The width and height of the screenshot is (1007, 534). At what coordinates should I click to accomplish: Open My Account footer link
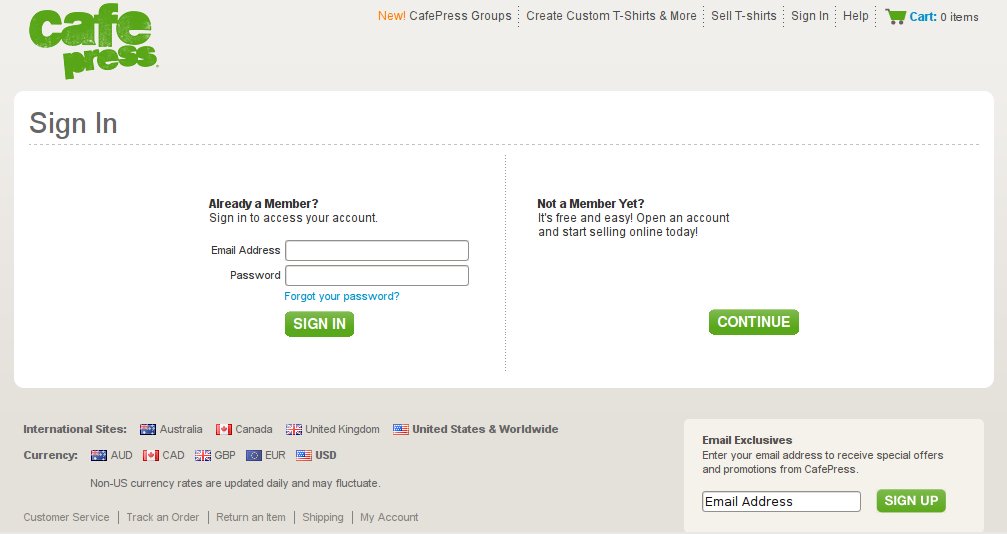[x=389, y=517]
